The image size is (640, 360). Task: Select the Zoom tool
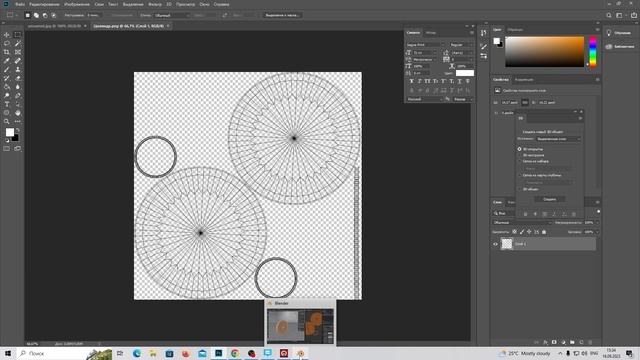click(7, 121)
